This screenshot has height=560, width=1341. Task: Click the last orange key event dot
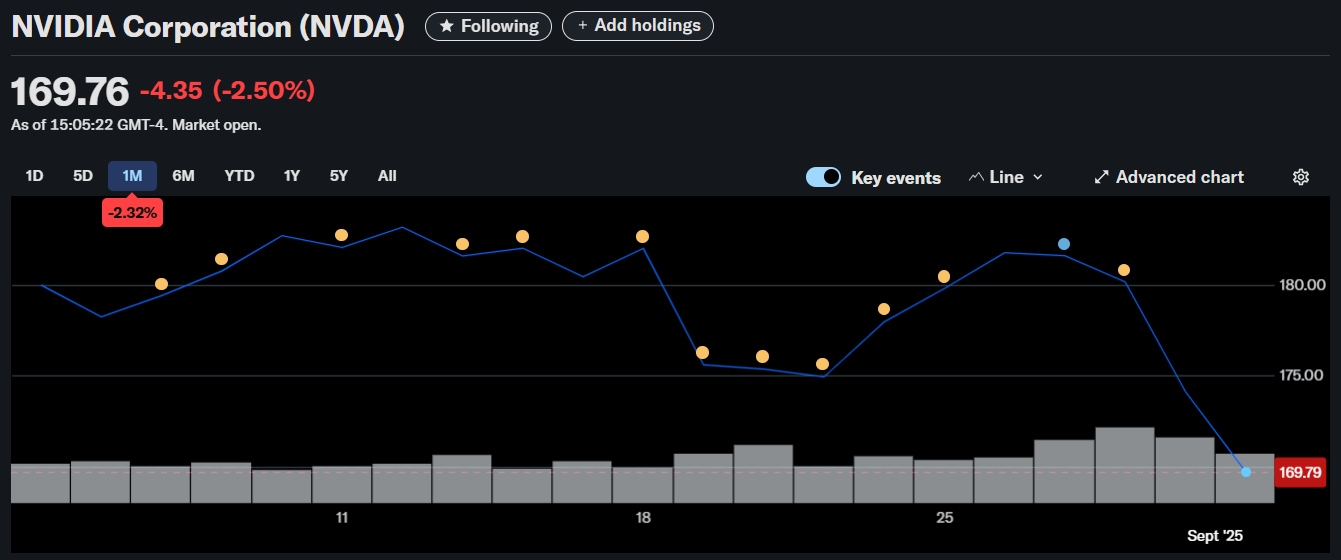click(x=1124, y=270)
